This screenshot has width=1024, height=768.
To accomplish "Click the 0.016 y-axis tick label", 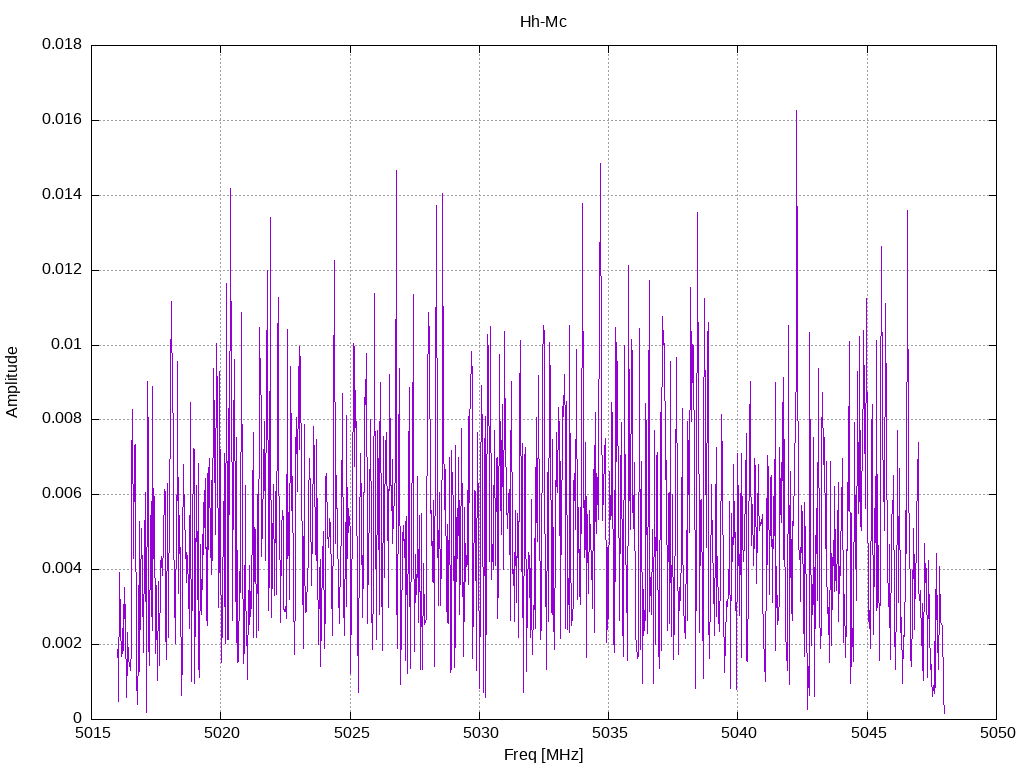I will 62,120.
